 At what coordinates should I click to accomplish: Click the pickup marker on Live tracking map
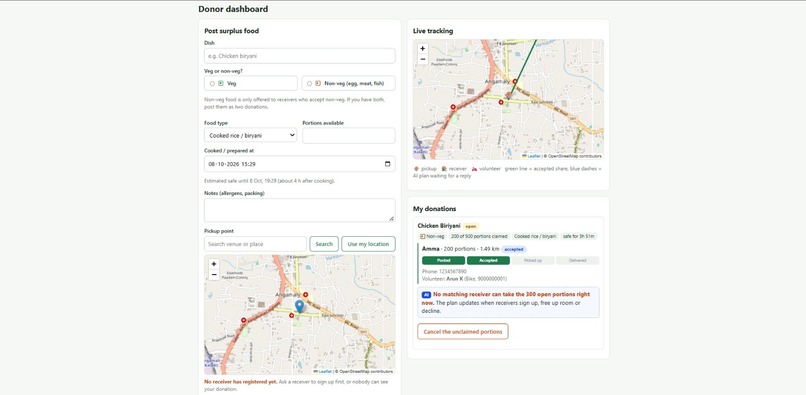(x=508, y=96)
